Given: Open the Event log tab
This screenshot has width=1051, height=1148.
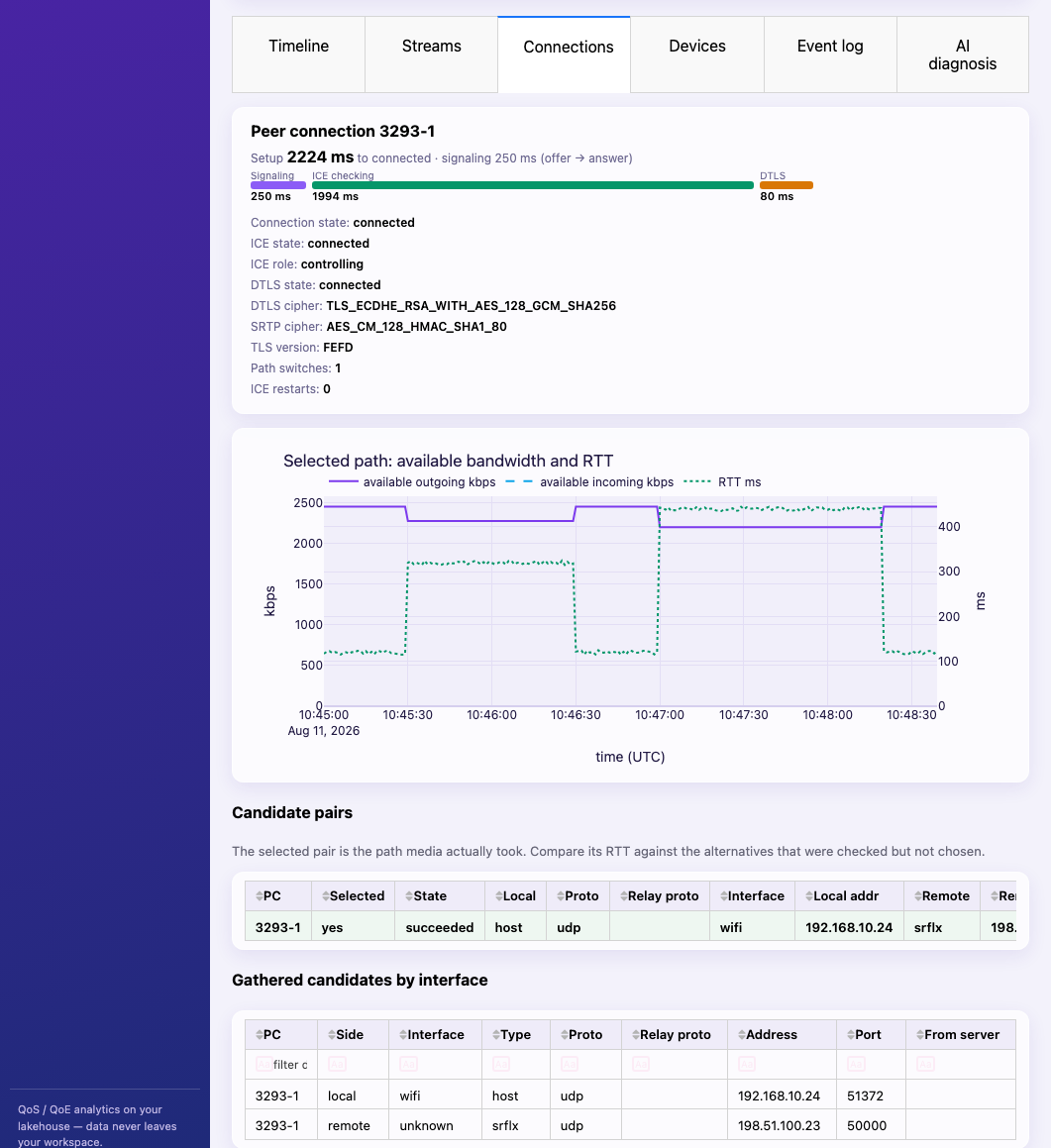Looking at the screenshot, I should [x=830, y=54].
